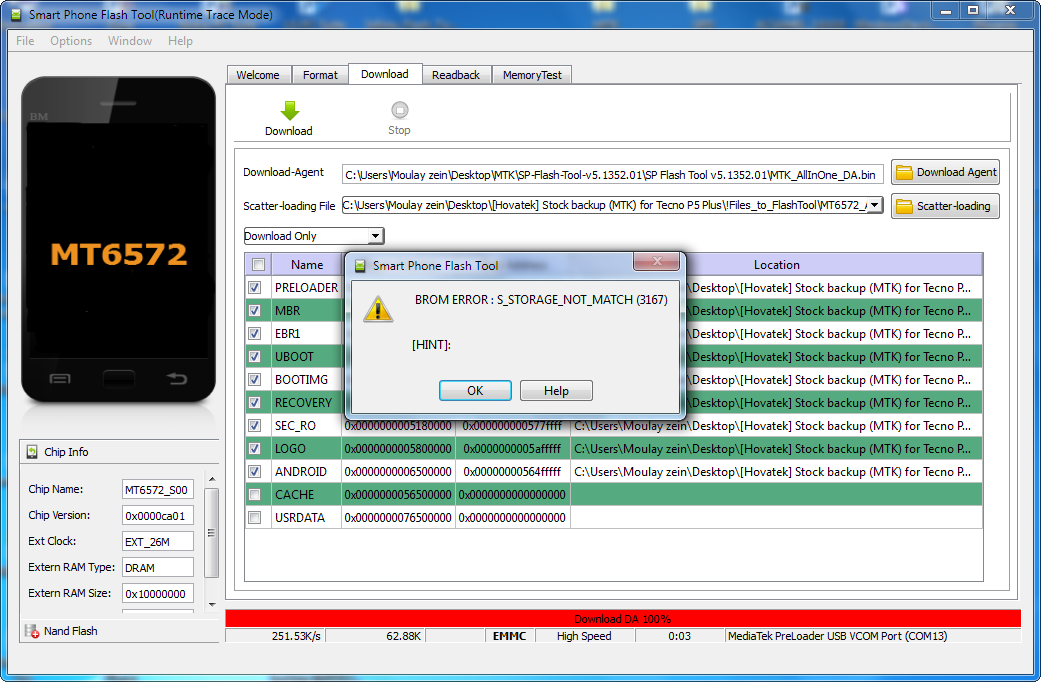The height and width of the screenshot is (682, 1041).
Task: Switch to the Readback tab
Action: pyautogui.click(x=456, y=75)
